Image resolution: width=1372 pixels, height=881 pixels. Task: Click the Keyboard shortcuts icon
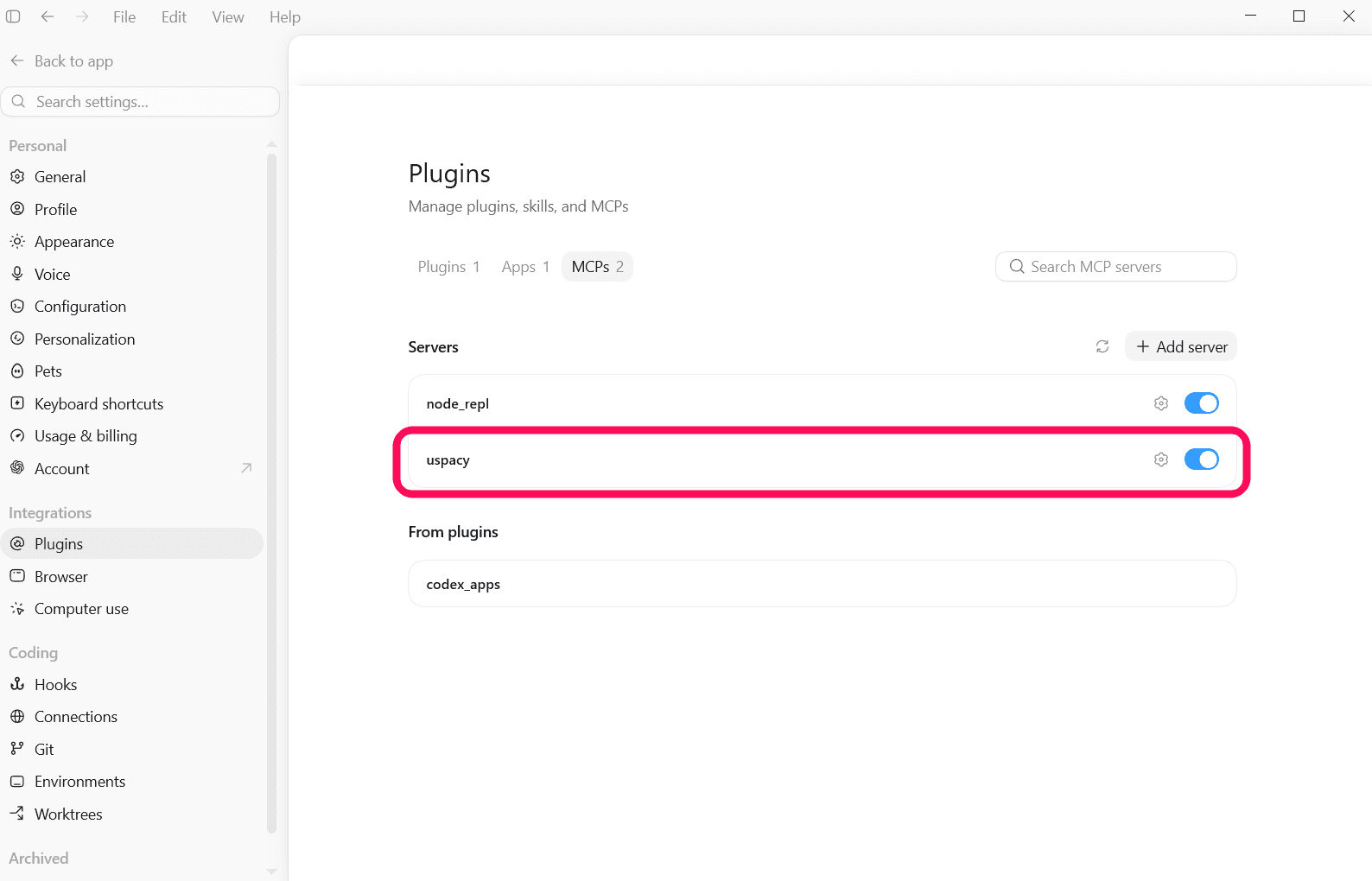pyautogui.click(x=17, y=403)
